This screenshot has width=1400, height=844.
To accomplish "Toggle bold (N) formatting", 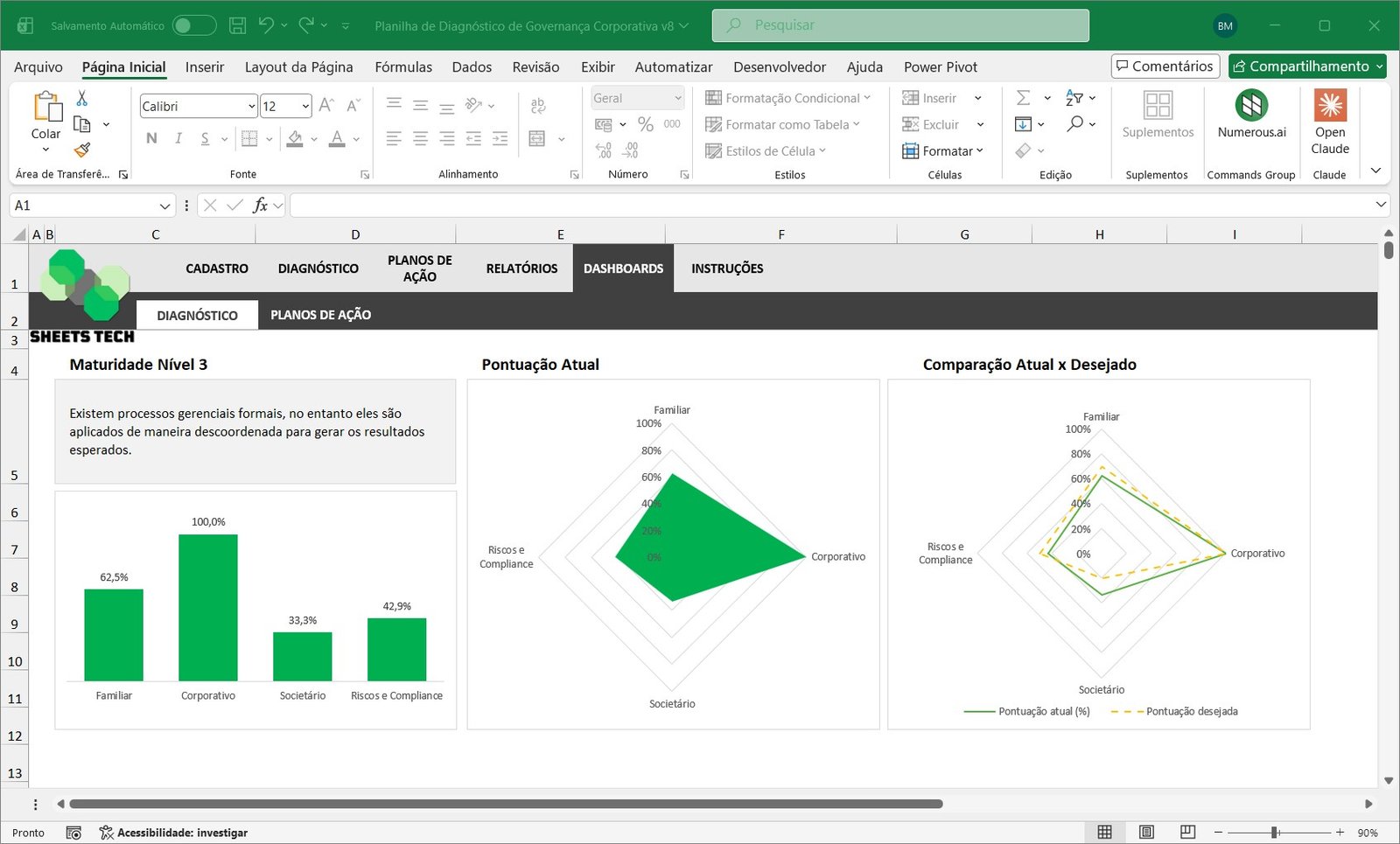I will click(151, 138).
